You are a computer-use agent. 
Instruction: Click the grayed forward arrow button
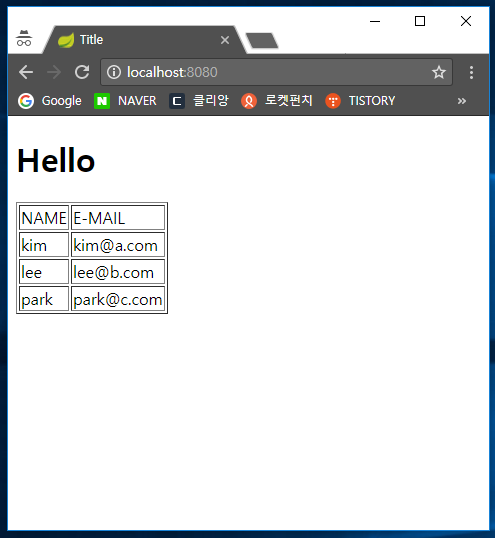click(x=54, y=72)
